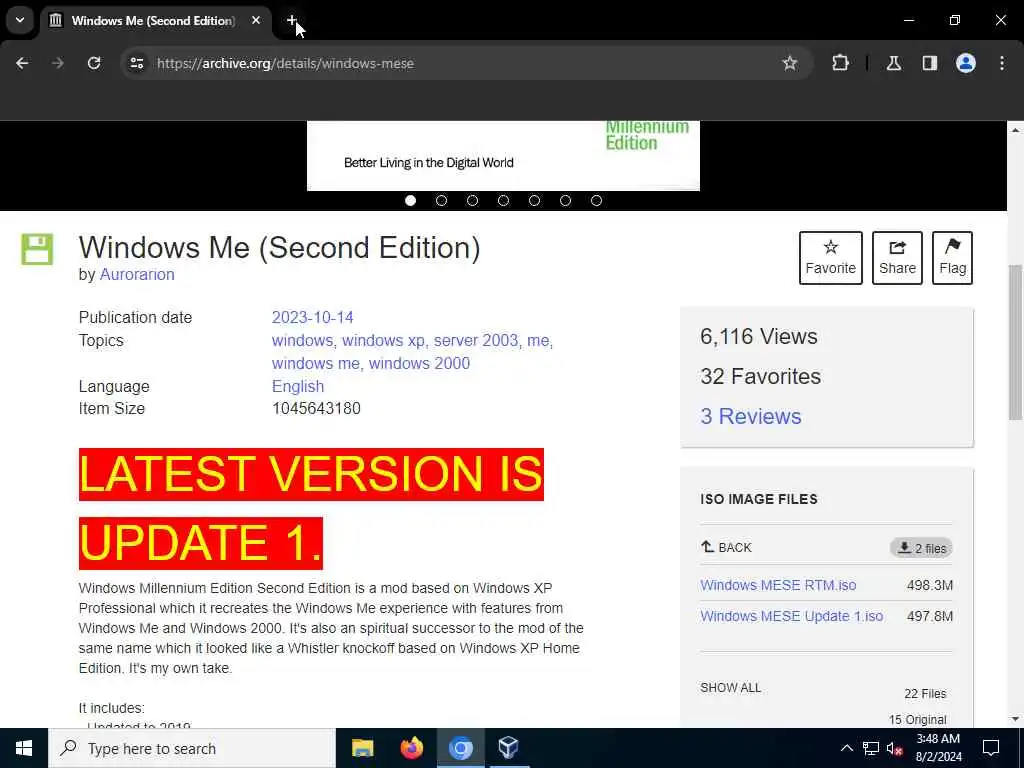This screenshot has height=768, width=1024.
Task: Reload the current page
Action: click(x=94, y=63)
